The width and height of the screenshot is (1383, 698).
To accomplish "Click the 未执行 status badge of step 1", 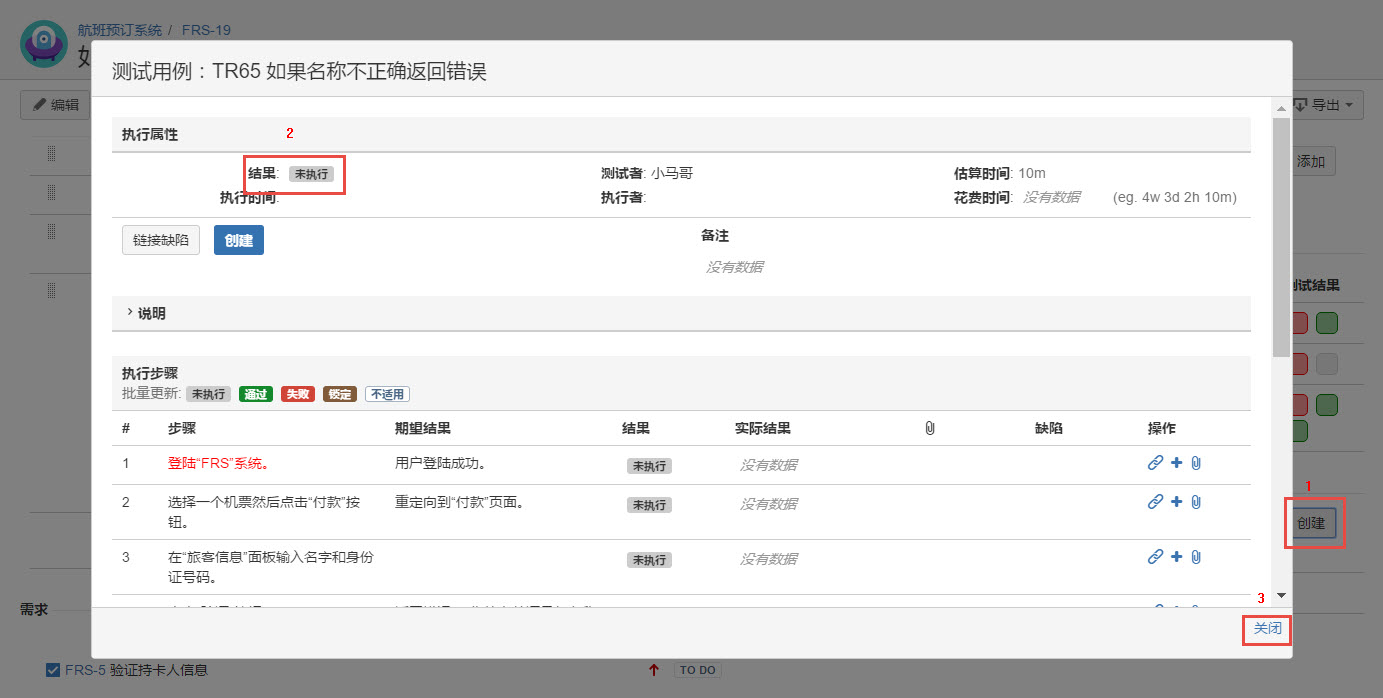I will click(649, 466).
